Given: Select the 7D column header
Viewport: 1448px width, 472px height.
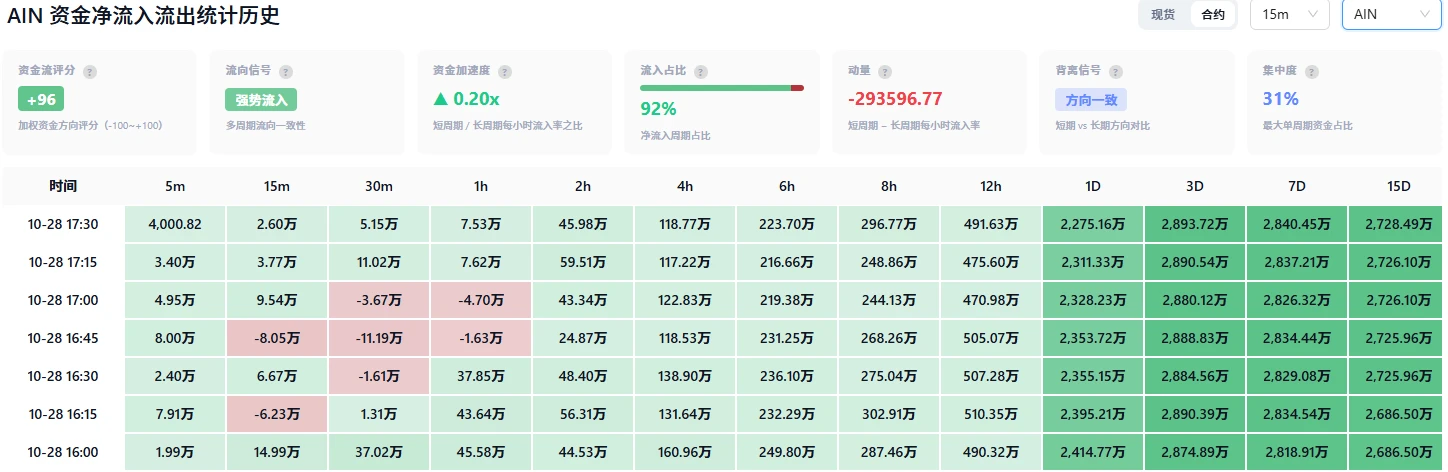Looking at the screenshot, I should point(1297,186).
